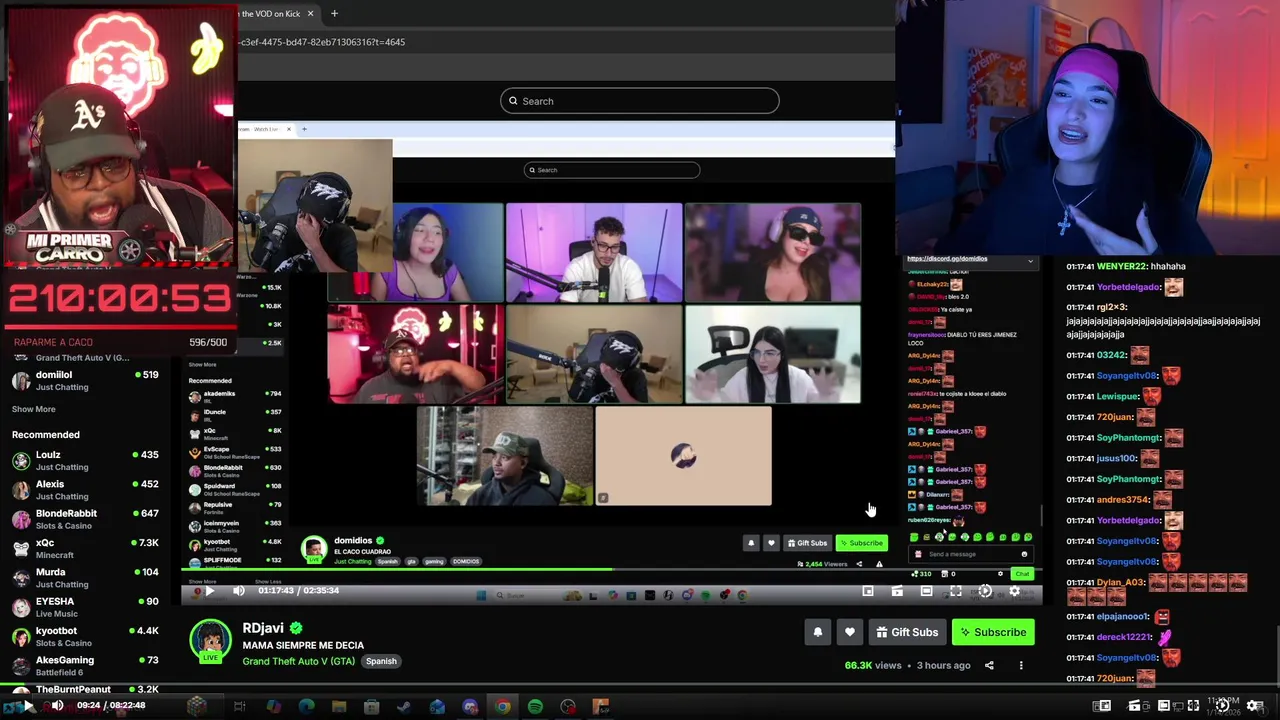Open EYESHA Live Music channel
This screenshot has height=720, width=1280.
pyautogui.click(x=85, y=607)
